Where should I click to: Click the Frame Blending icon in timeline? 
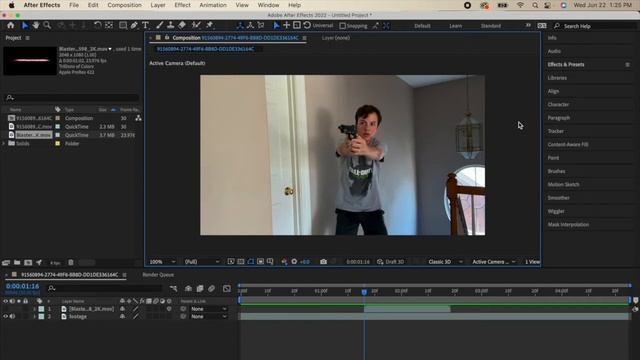[x=200, y=289]
